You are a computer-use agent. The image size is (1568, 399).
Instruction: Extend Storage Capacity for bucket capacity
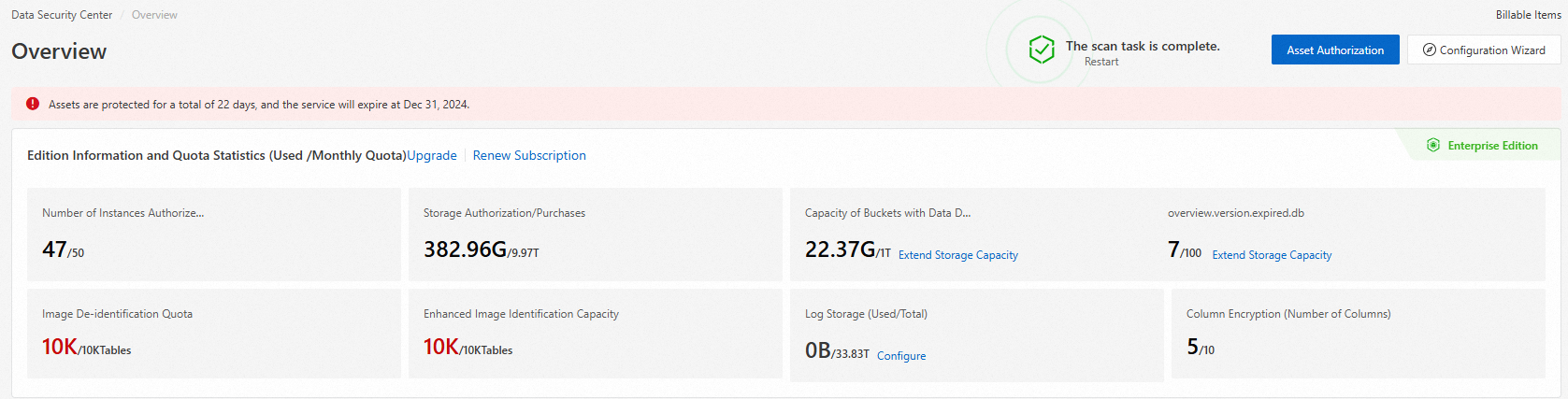pos(957,255)
